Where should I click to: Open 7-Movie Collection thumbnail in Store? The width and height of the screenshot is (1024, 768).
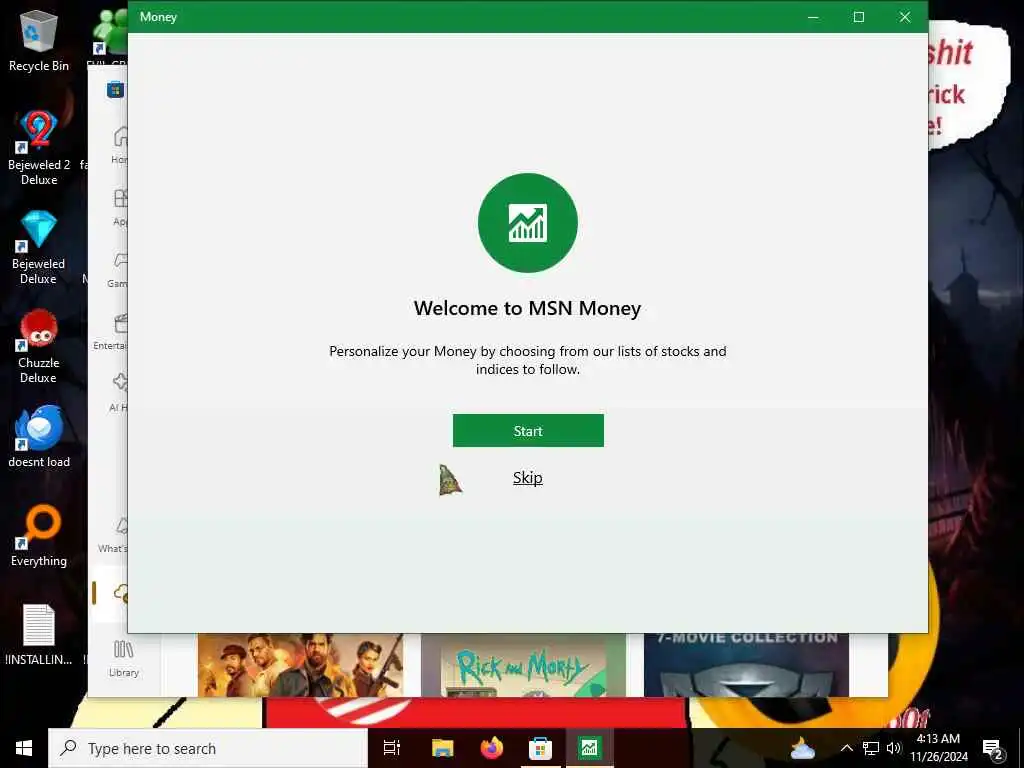click(x=746, y=665)
